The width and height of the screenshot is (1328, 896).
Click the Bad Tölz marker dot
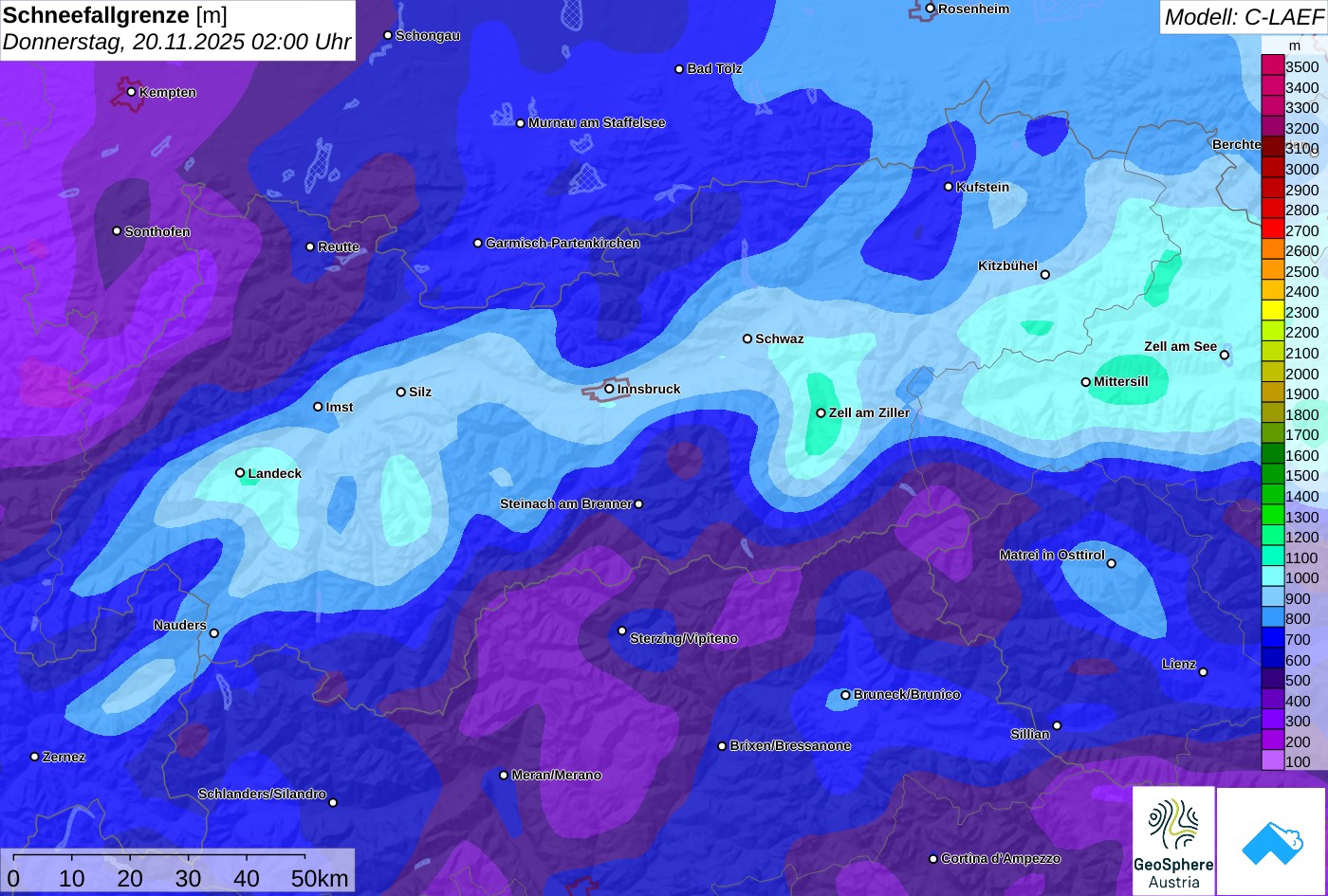pyautogui.click(x=679, y=69)
